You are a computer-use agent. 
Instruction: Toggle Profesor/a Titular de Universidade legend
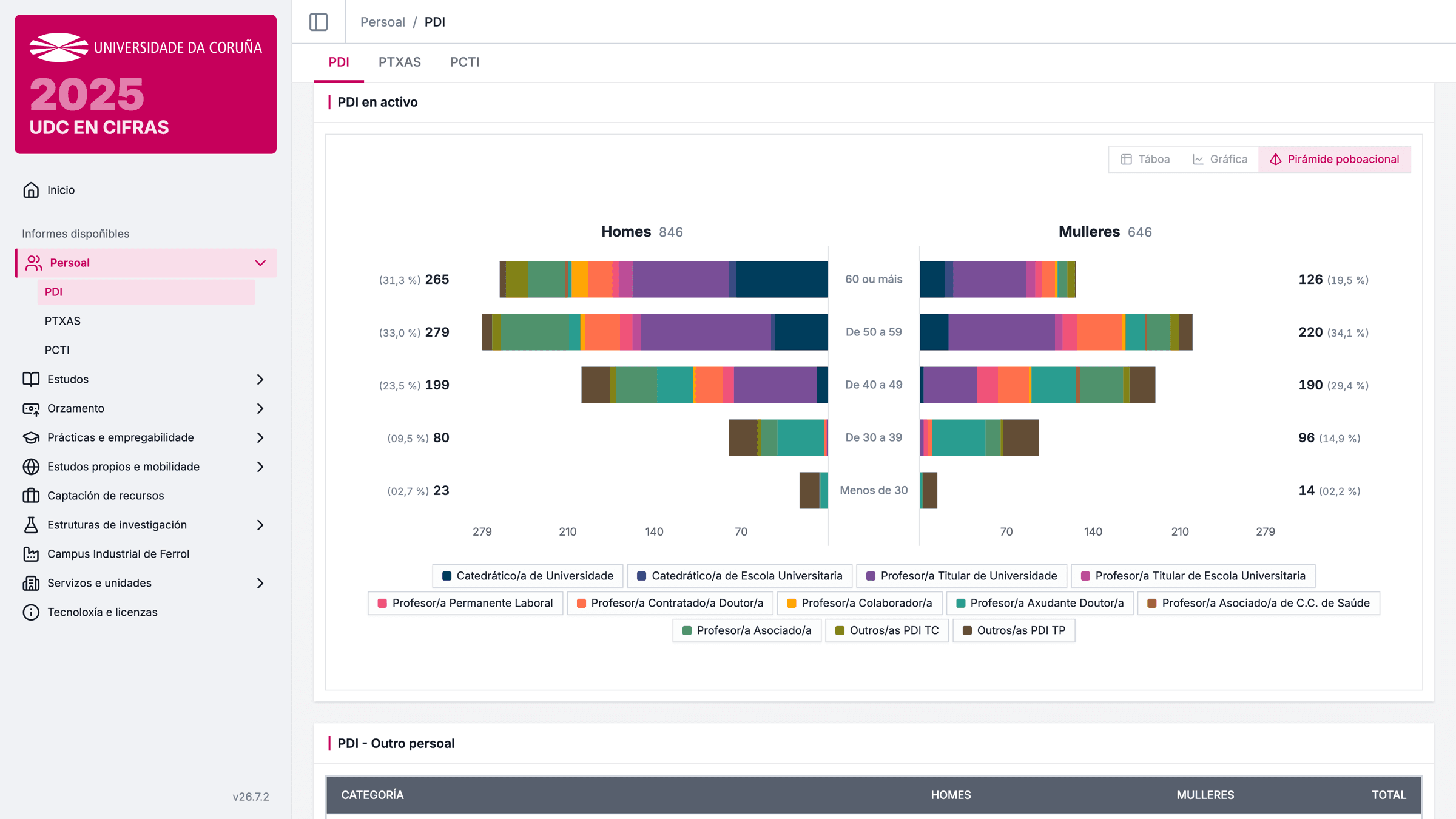coord(962,576)
